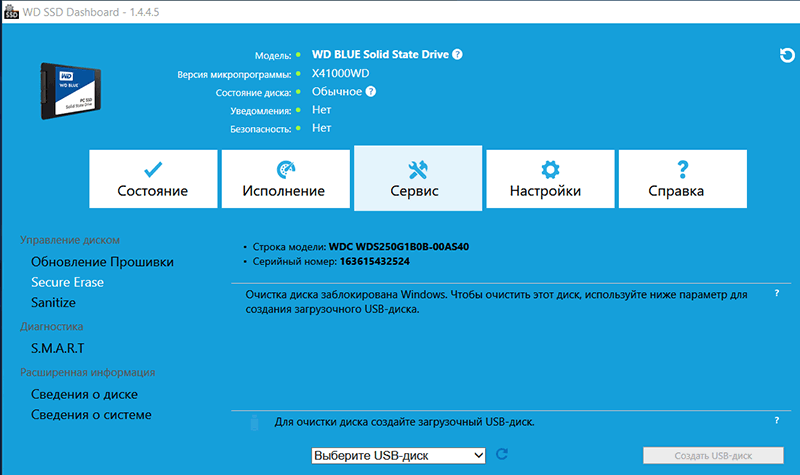Click Нет value next to Безопасность
800x475 pixels.
pyautogui.click(x=321, y=128)
